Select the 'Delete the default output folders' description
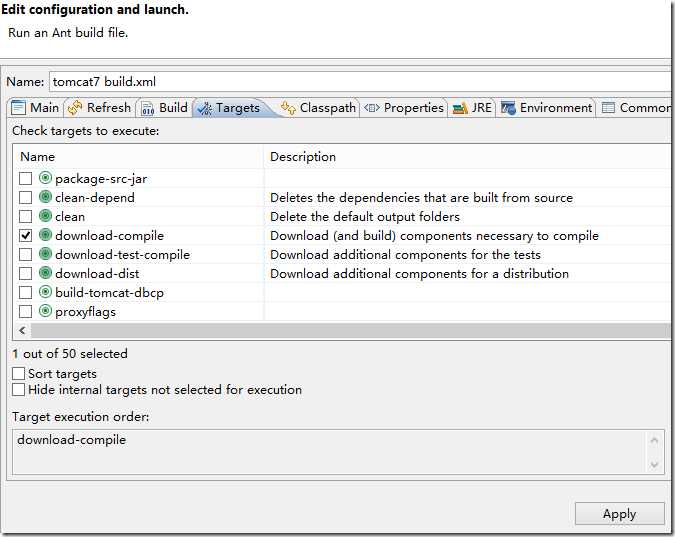Viewport: 675px width, 537px height. click(x=365, y=217)
